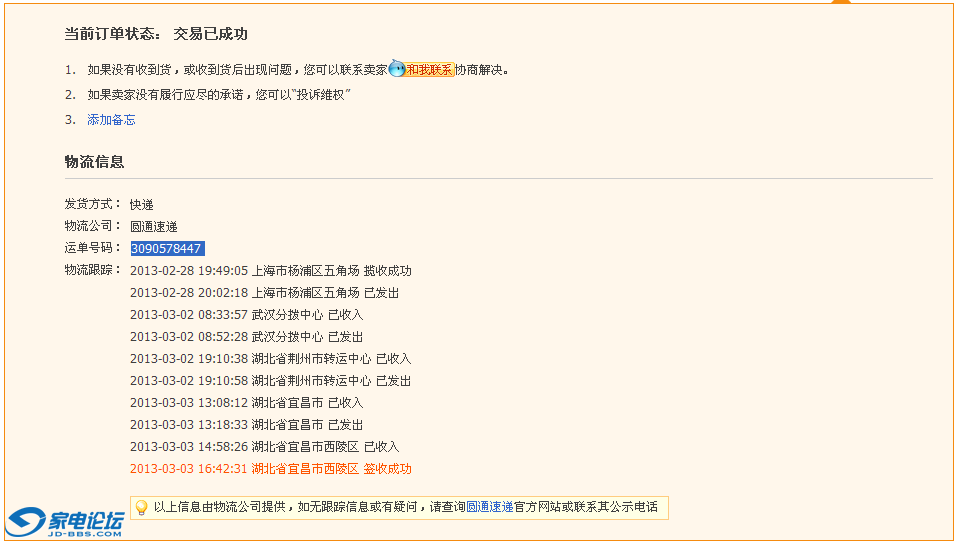Select tracking row 08:52:28 武汉分拨中心 已发出
Image resolution: width=959 pixels, height=543 pixels.
point(246,337)
